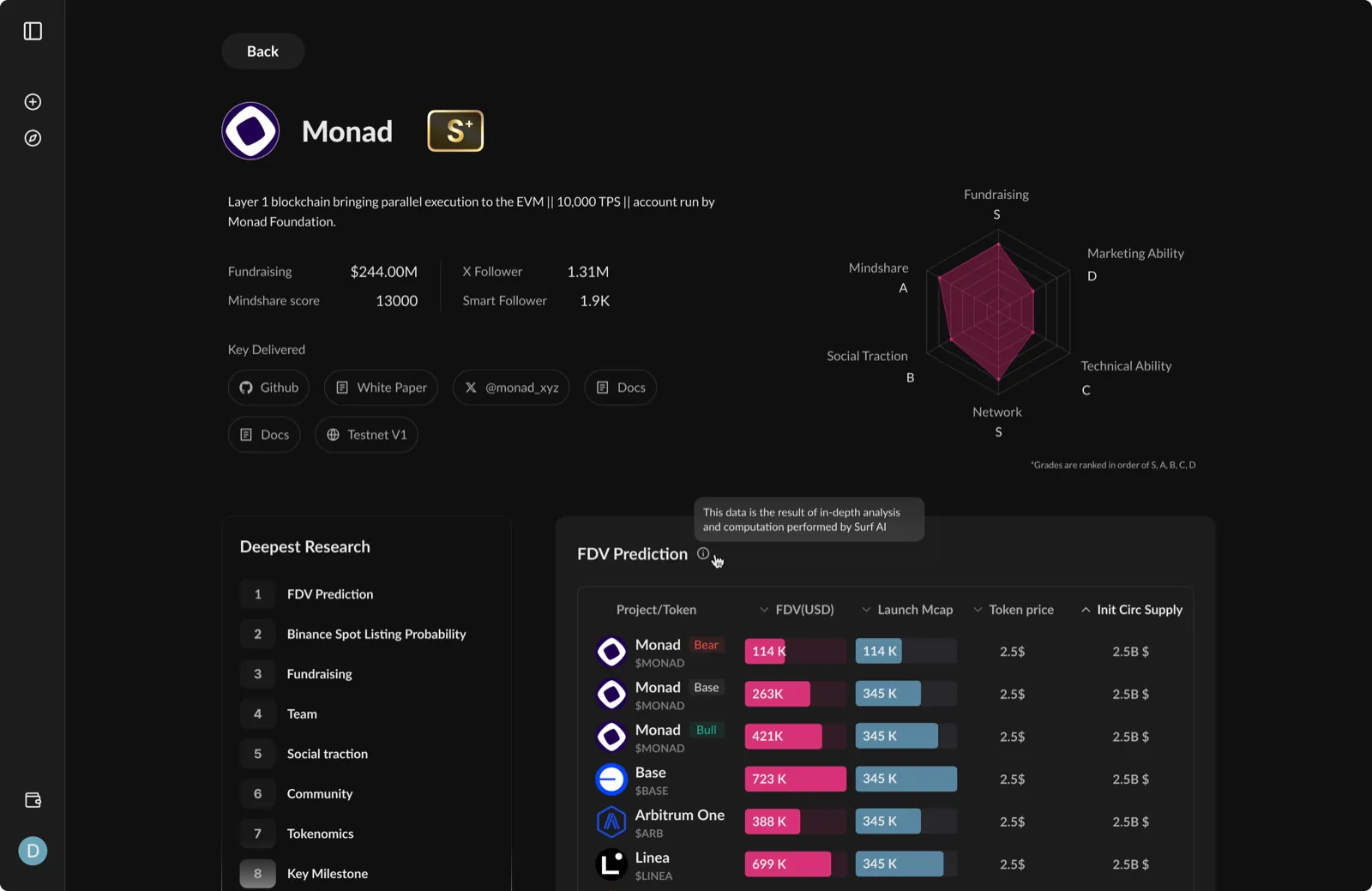Click the Monad project logo
This screenshot has height=891, width=1372.
point(250,131)
